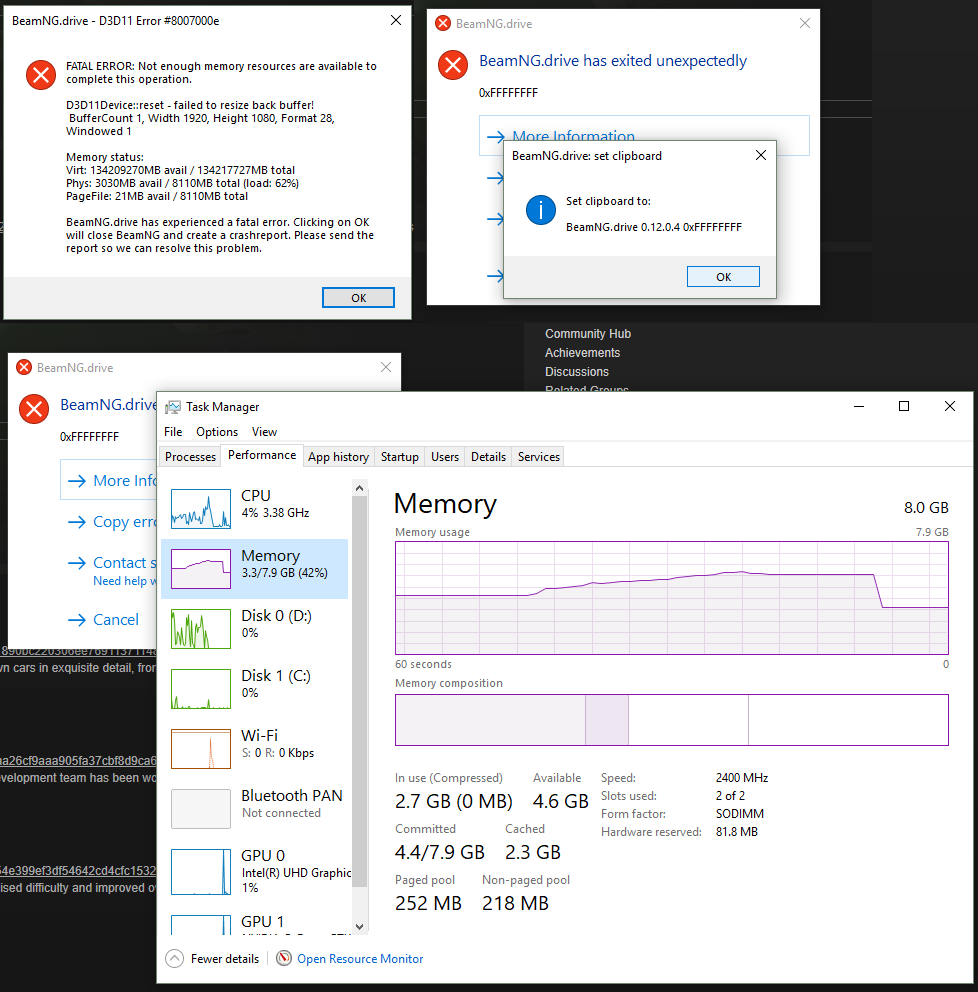
Task: Click red error icon in upper BeamNG title bar
Action: (x=443, y=23)
